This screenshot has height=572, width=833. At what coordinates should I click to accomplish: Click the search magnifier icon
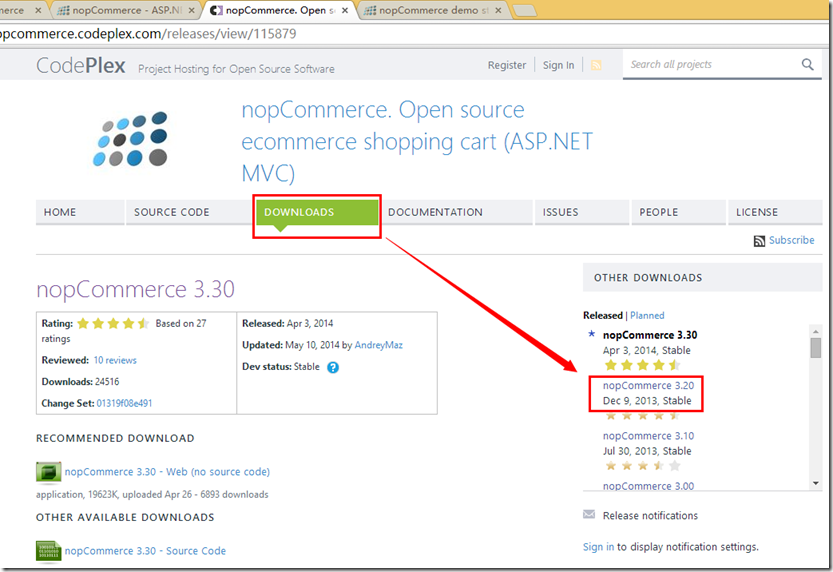[807, 65]
